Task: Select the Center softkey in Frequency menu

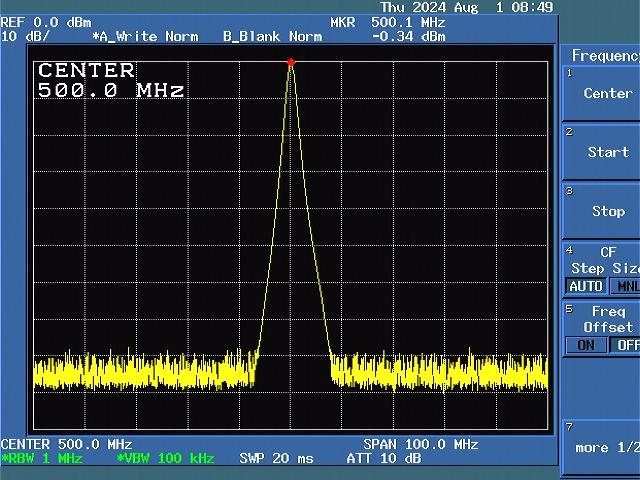Action: [601, 93]
